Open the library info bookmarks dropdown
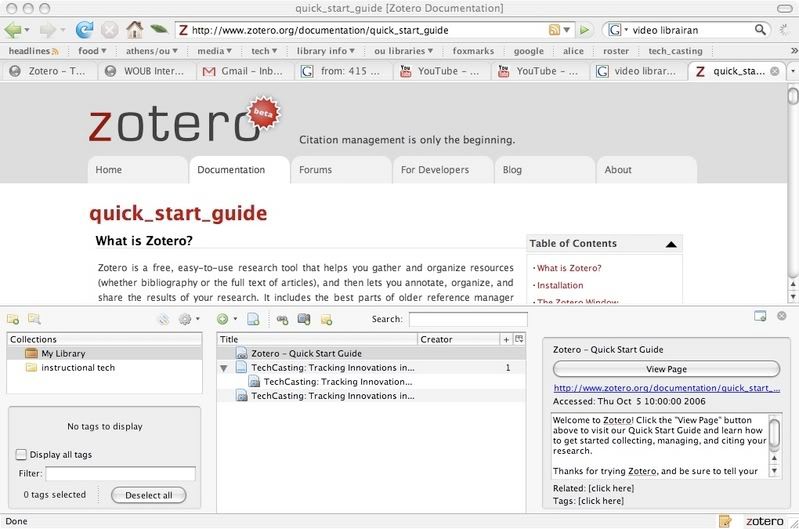This screenshot has width=799, height=529. tap(326, 51)
